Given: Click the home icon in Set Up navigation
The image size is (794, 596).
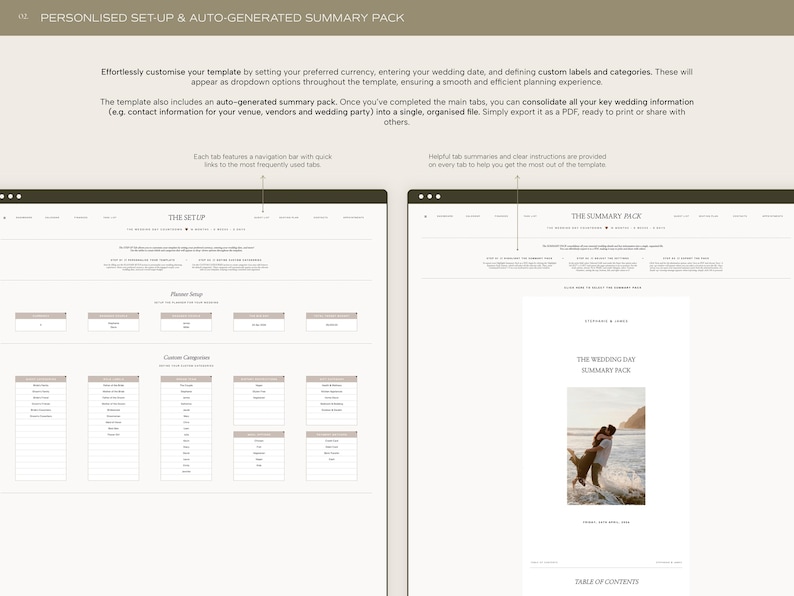Looking at the screenshot, I should coord(5,218).
